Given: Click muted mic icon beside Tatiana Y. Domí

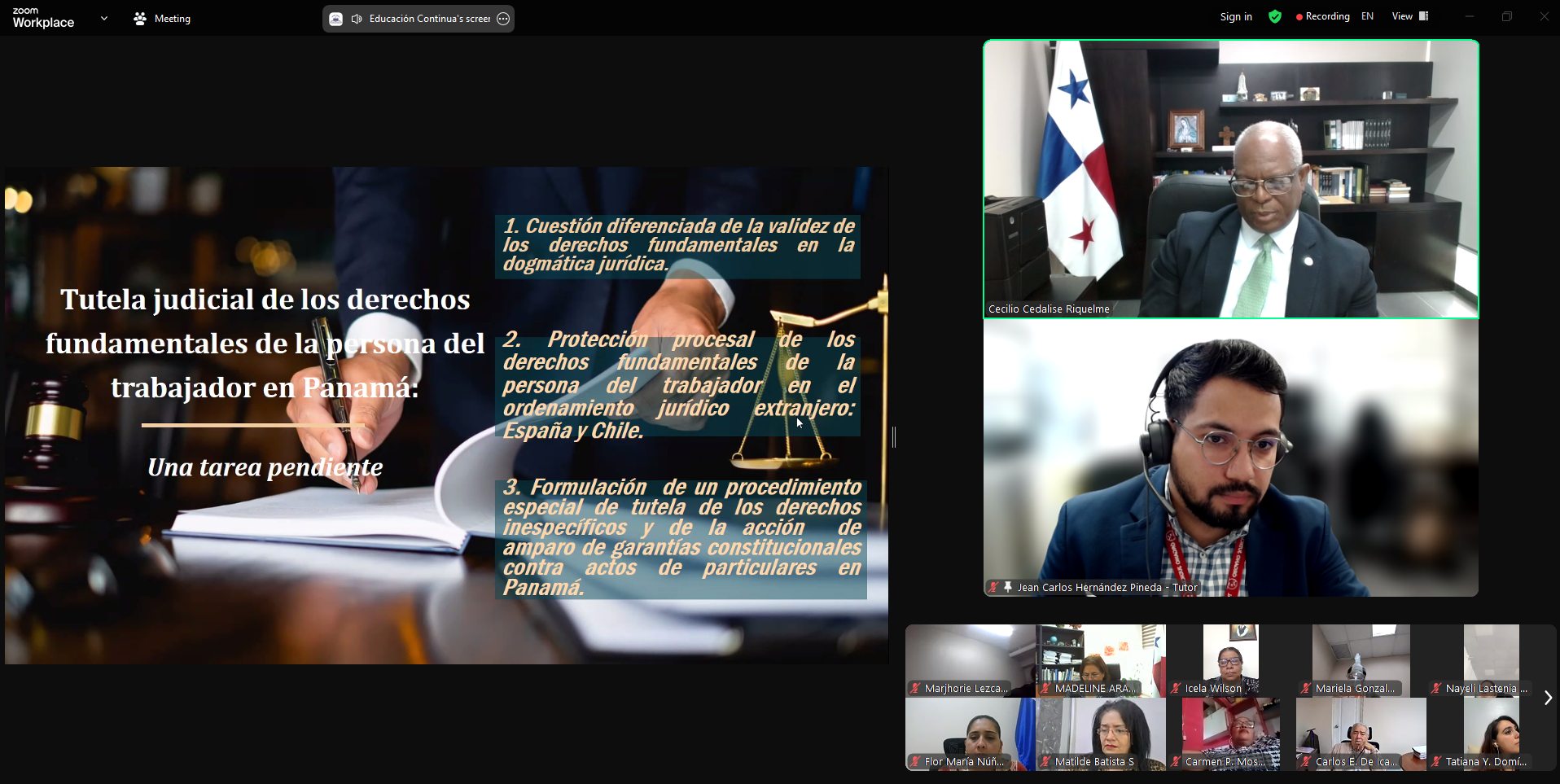Looking at the screenshot, I should (x=1436, y=762).
